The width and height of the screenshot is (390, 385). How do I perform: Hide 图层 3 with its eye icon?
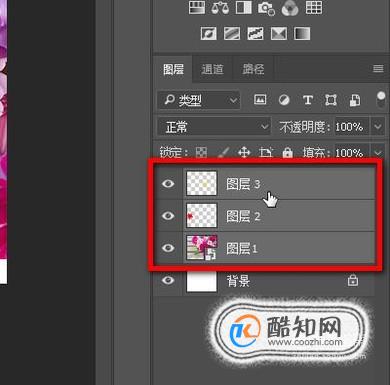click(x=168, y=183)
